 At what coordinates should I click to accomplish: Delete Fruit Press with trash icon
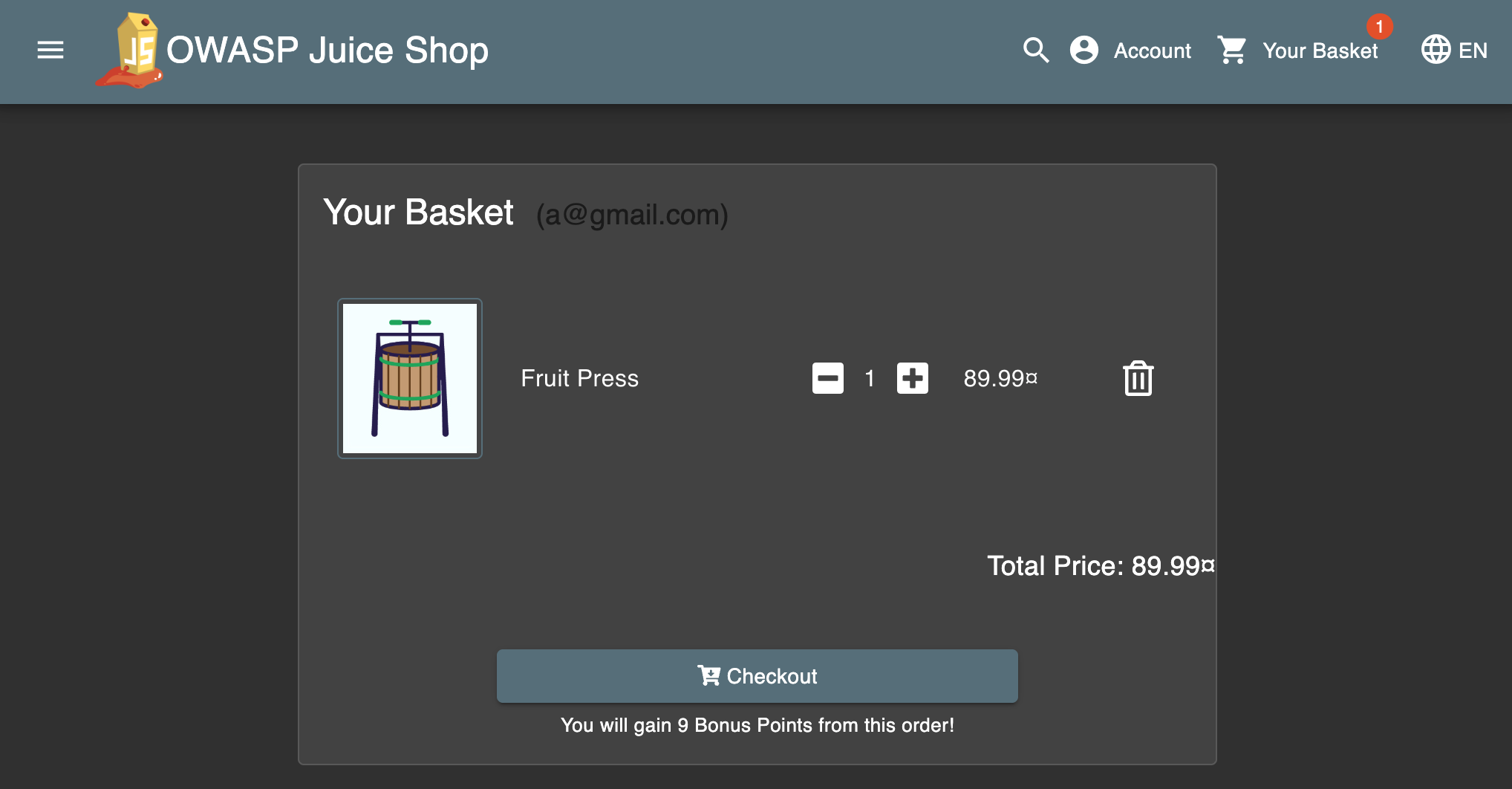1138,379
